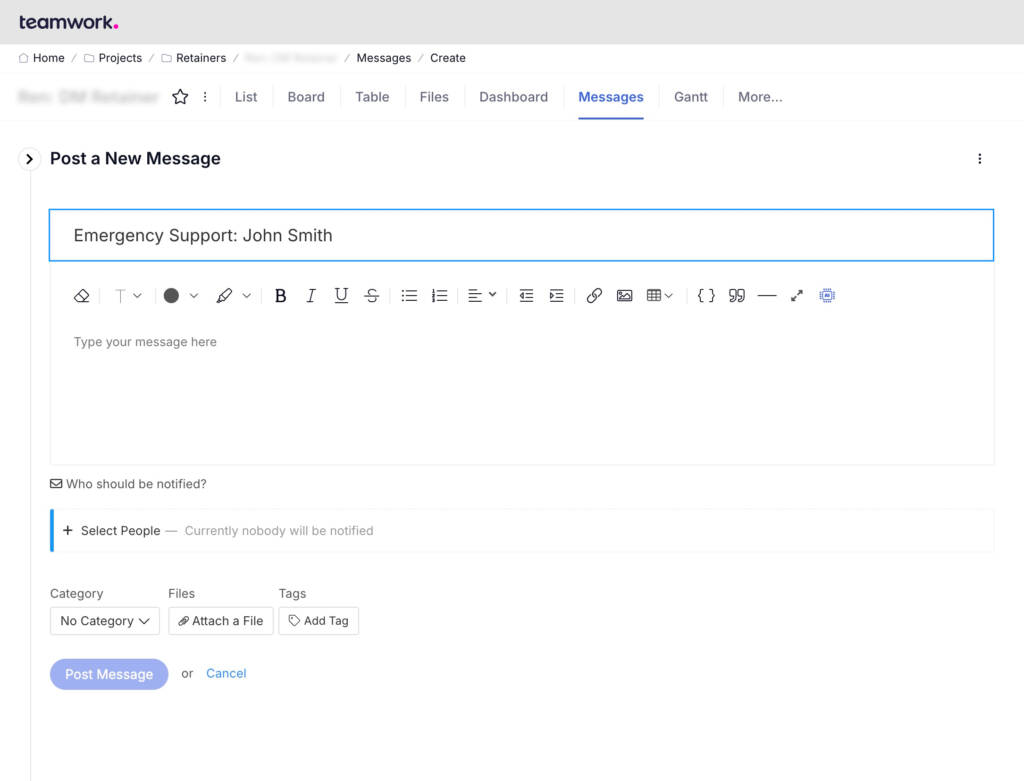
Task: Click the Cancel link
Action: click(x=226, y=673)
